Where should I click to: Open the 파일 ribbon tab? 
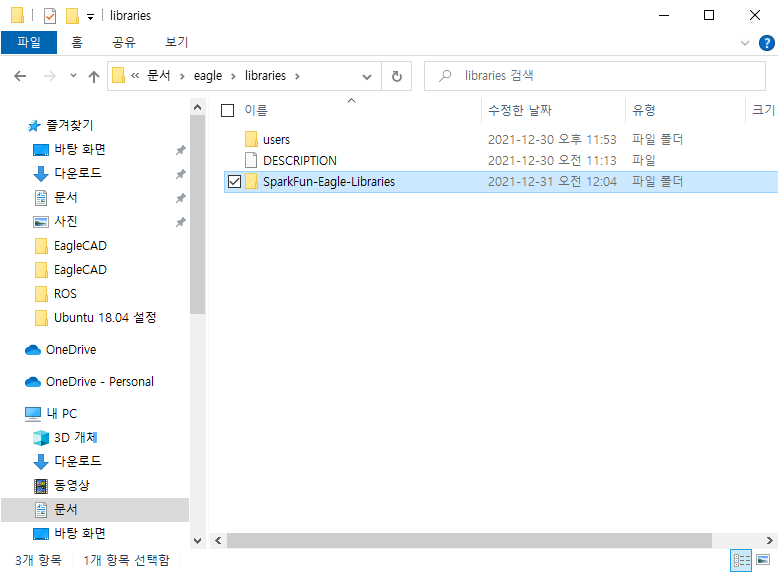point(29,42)
